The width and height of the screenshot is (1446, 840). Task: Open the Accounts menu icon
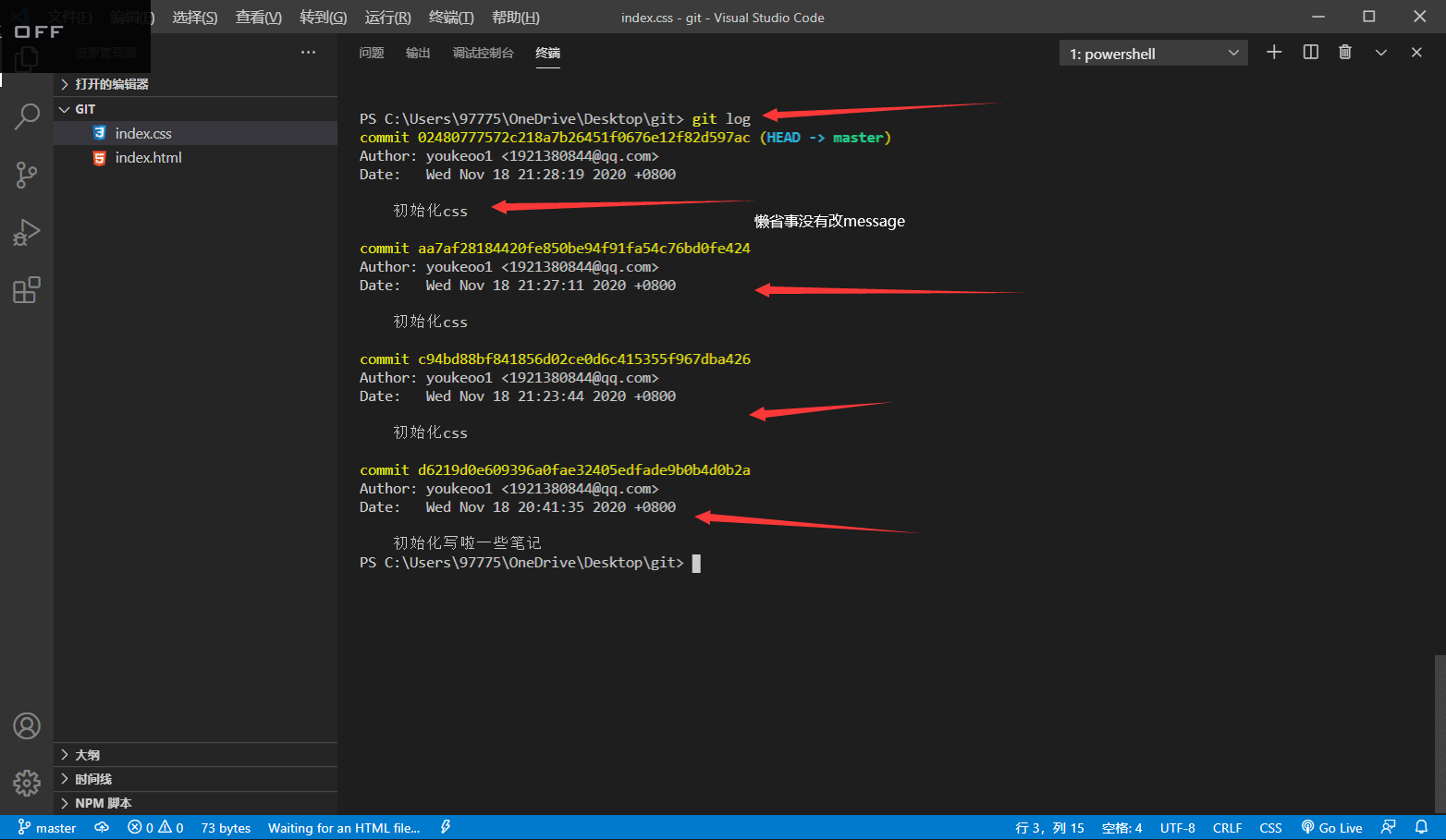27,726
